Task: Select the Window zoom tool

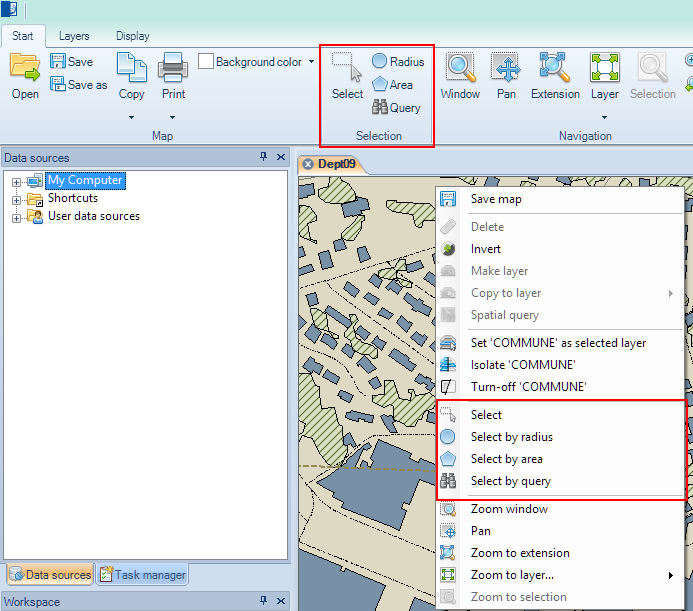Action: [x=460, y=68]
